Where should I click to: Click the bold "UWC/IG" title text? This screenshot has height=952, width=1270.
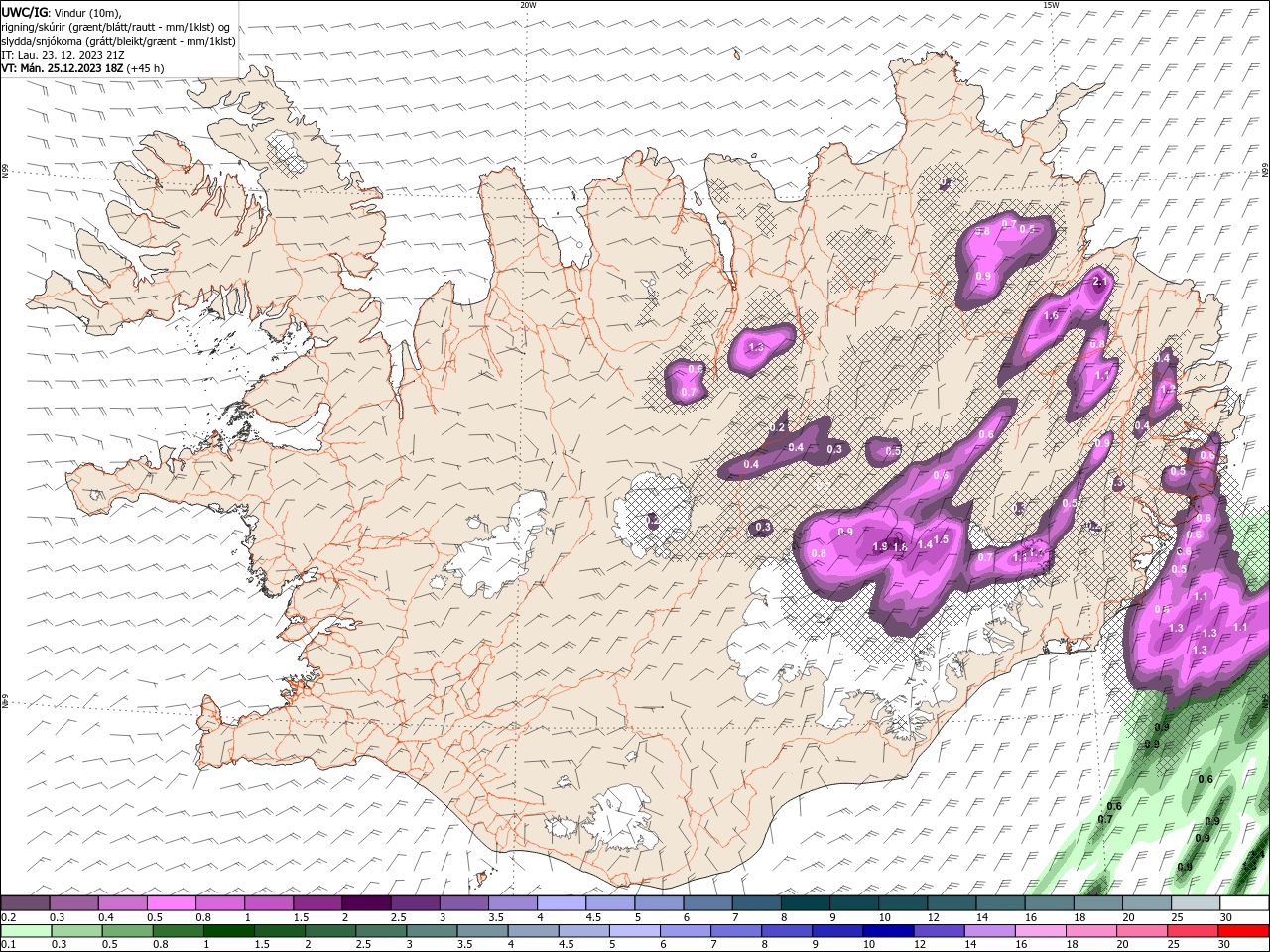click(x=24, y=12)
